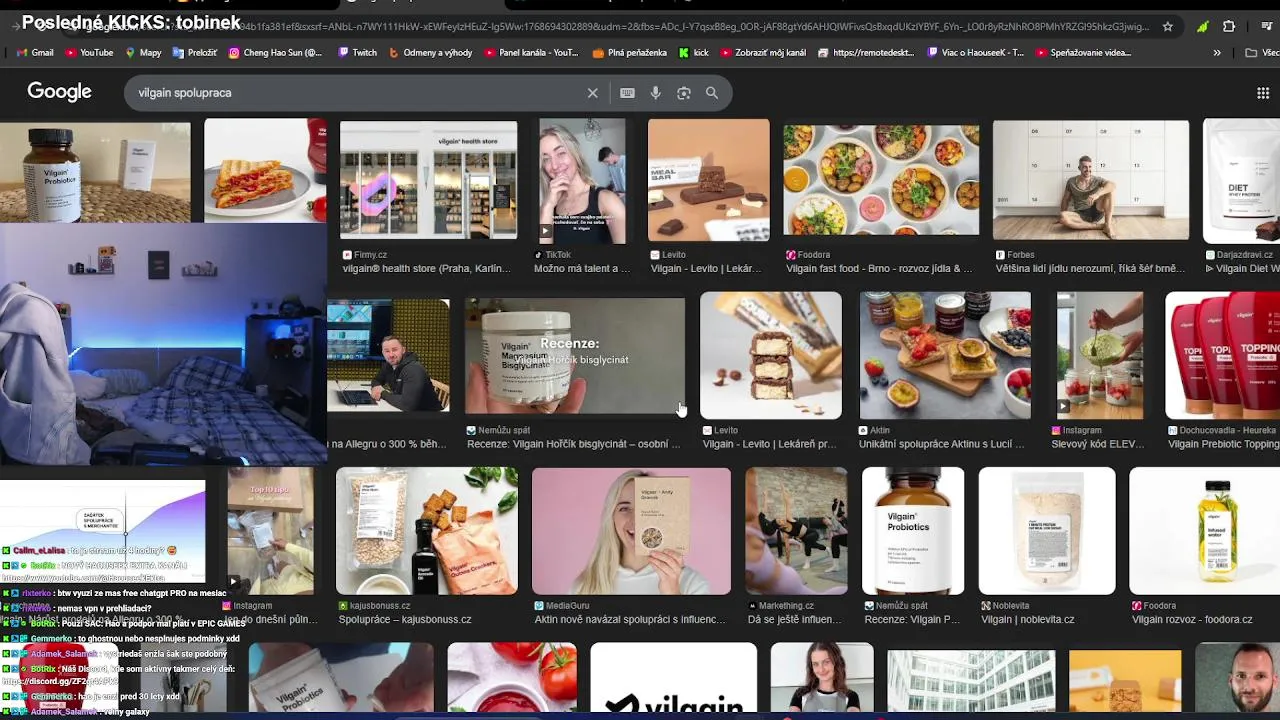Submit search with the magnifier icon

tap(712, 93)
